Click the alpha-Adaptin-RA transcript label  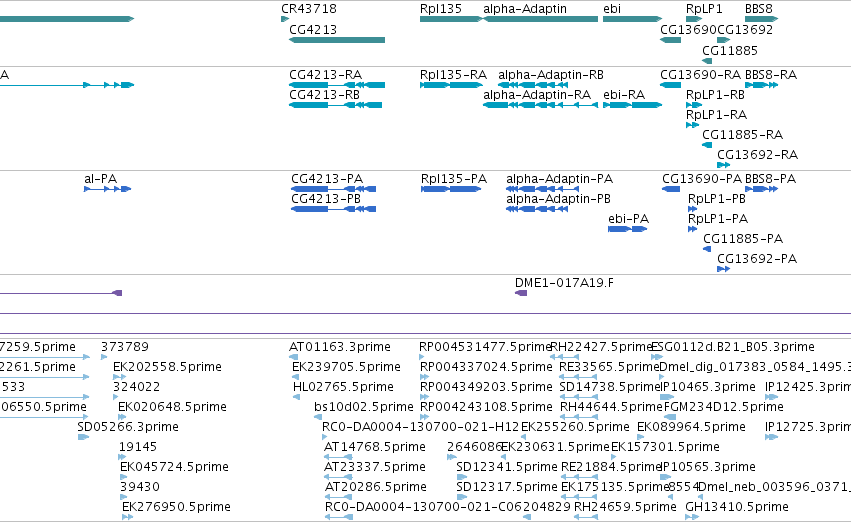[x=537, y=95]
